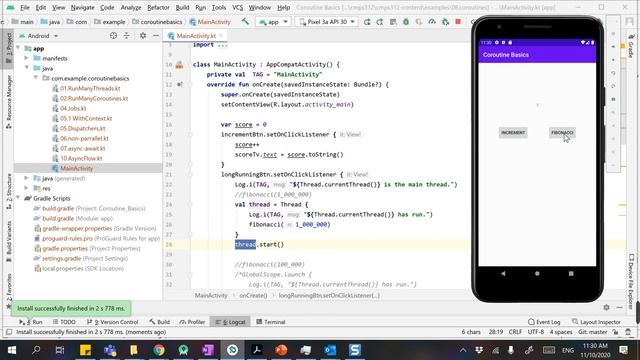Click onCreate() in the breadcrumb bar

253,295
